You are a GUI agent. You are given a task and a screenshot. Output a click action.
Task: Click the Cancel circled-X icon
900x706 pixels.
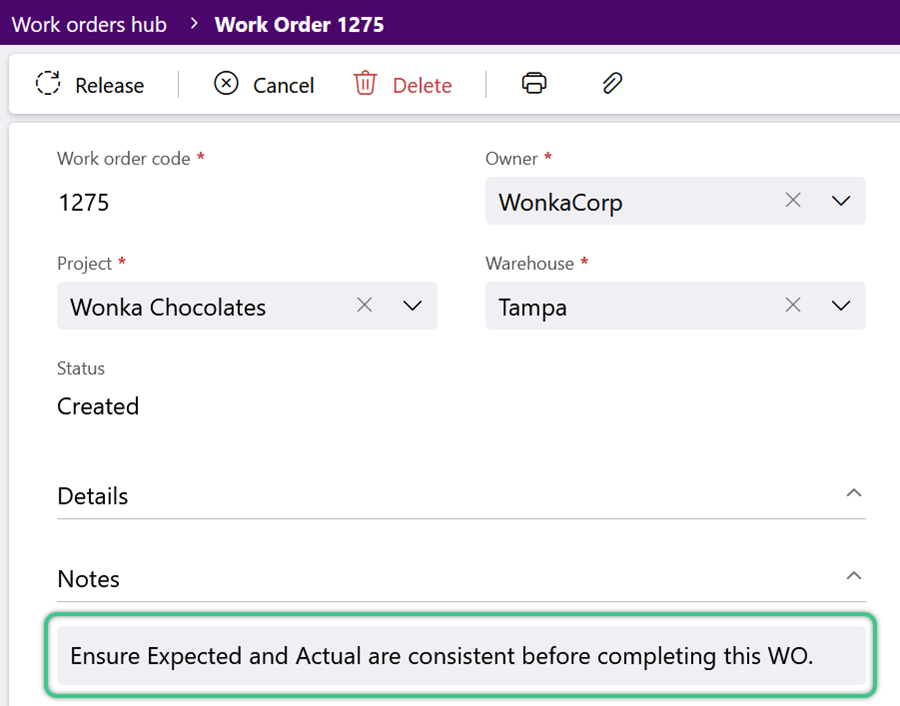point(226,83)
